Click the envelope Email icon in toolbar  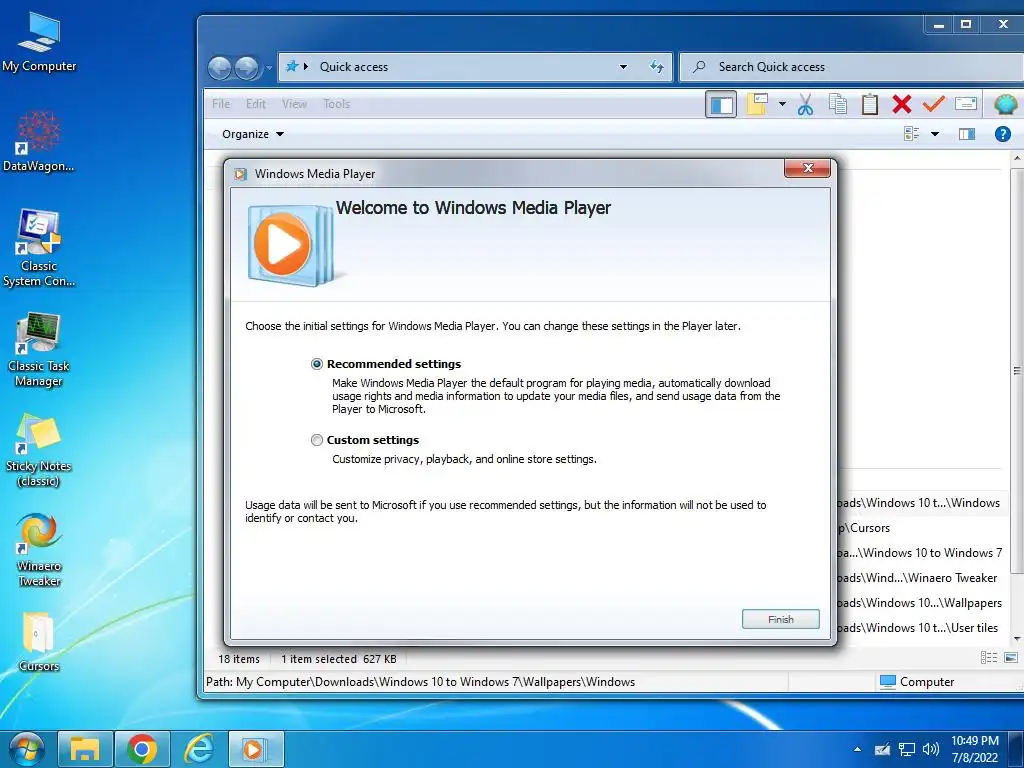965,104
